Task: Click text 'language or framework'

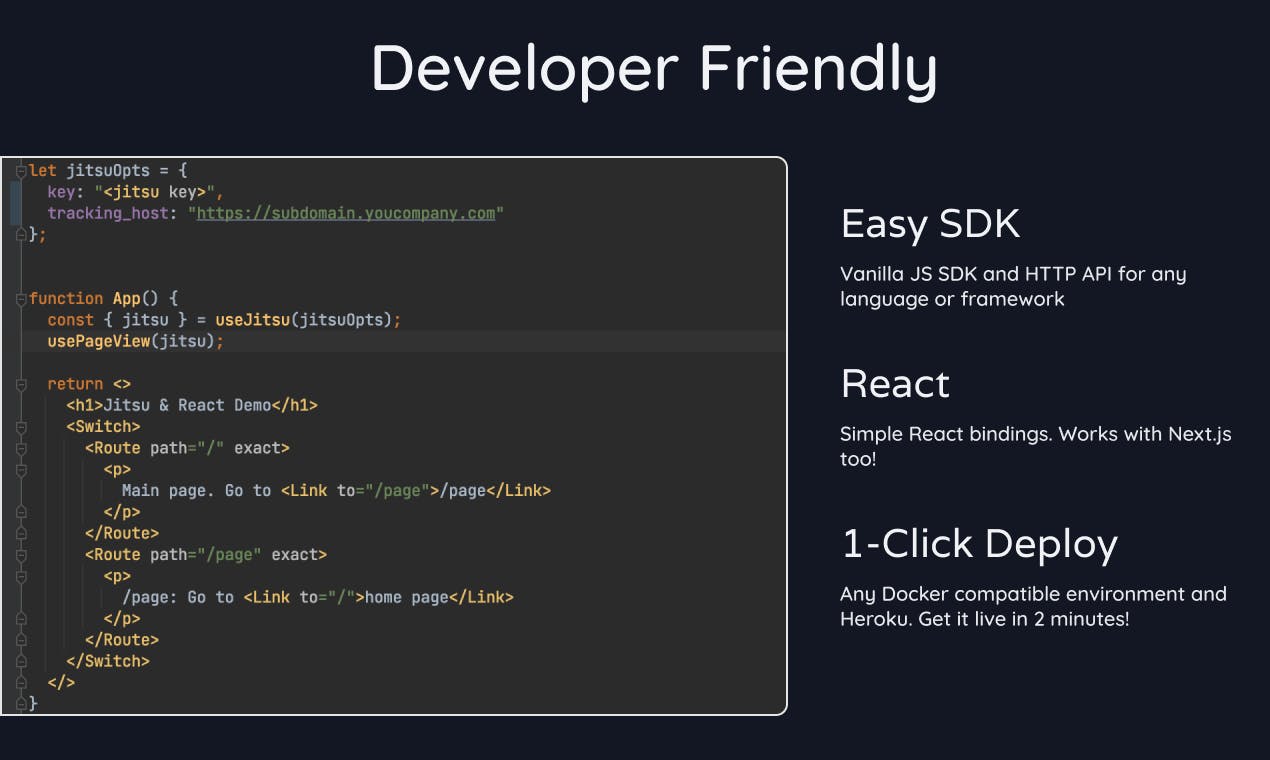Action: tap(952, 299)
